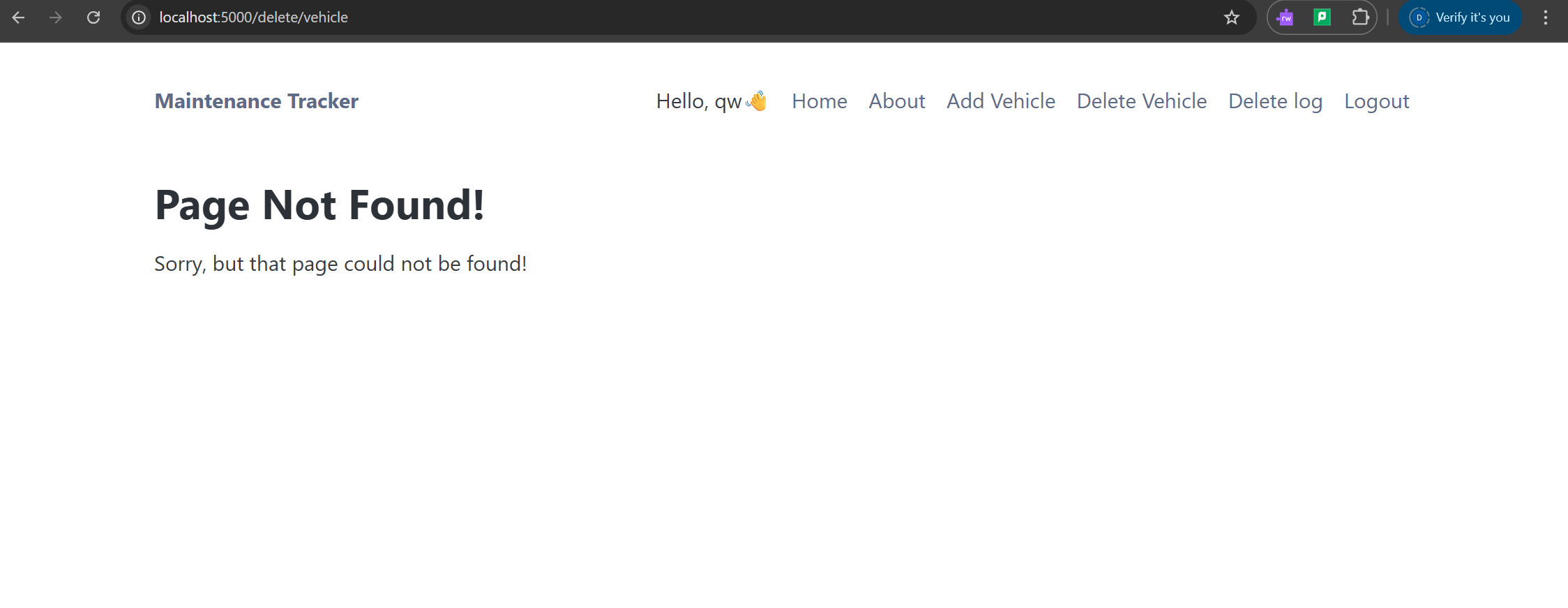
Task: Open the Chrome three-dot menu
Action: click(x=1545, y=17)
